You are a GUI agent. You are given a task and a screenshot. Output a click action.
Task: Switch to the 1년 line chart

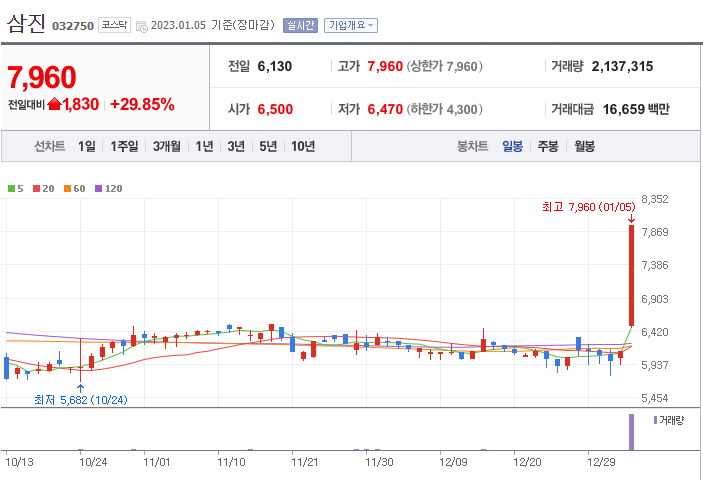204,146
